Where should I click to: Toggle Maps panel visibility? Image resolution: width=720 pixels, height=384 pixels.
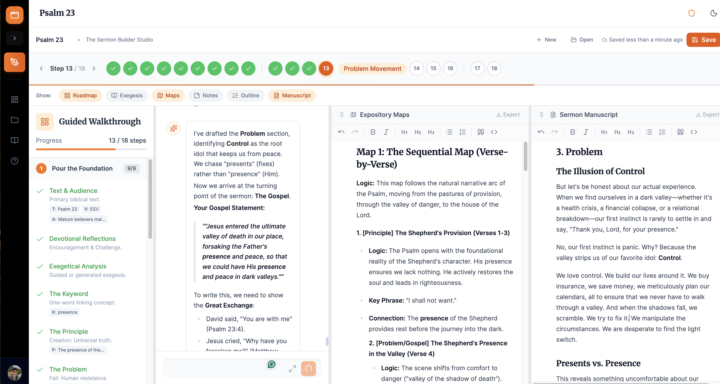pos(168,96)
